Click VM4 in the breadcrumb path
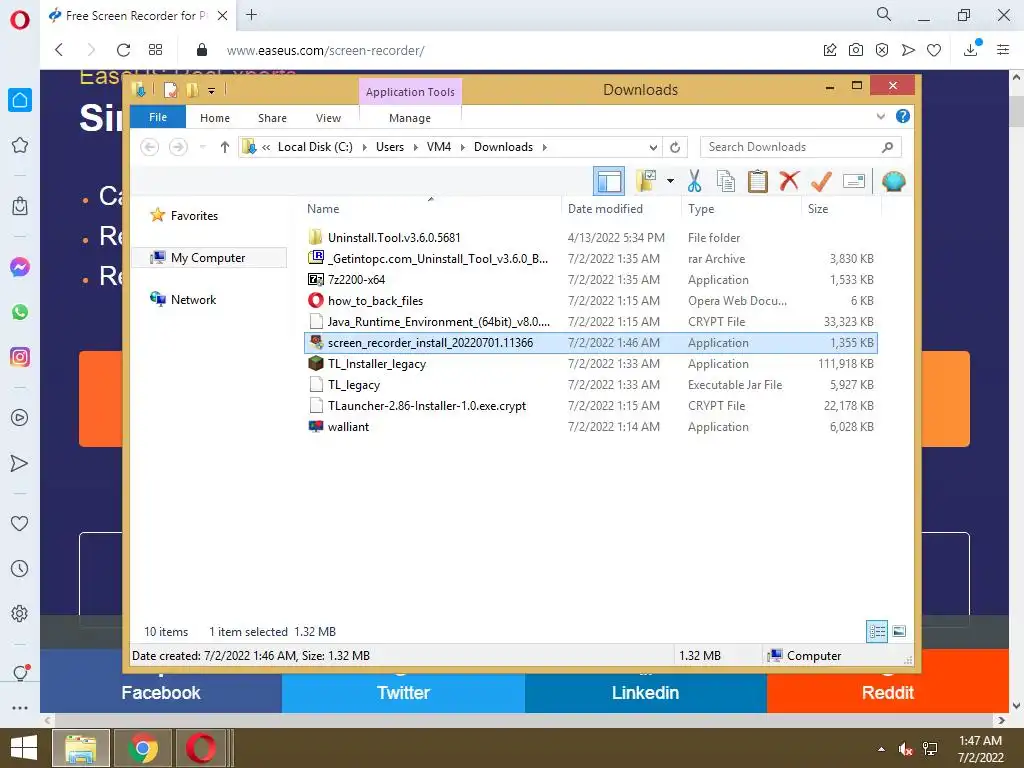 [x=439, y=147]
